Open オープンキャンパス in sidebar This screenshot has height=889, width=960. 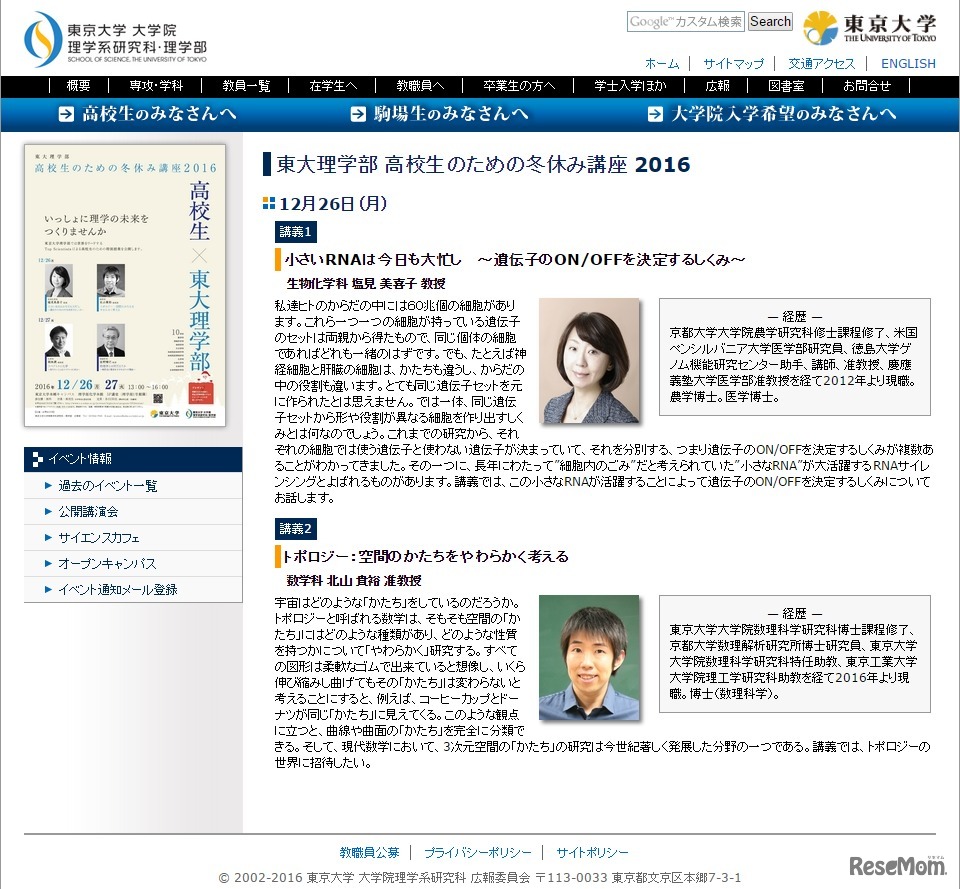(x=107, y=563)
